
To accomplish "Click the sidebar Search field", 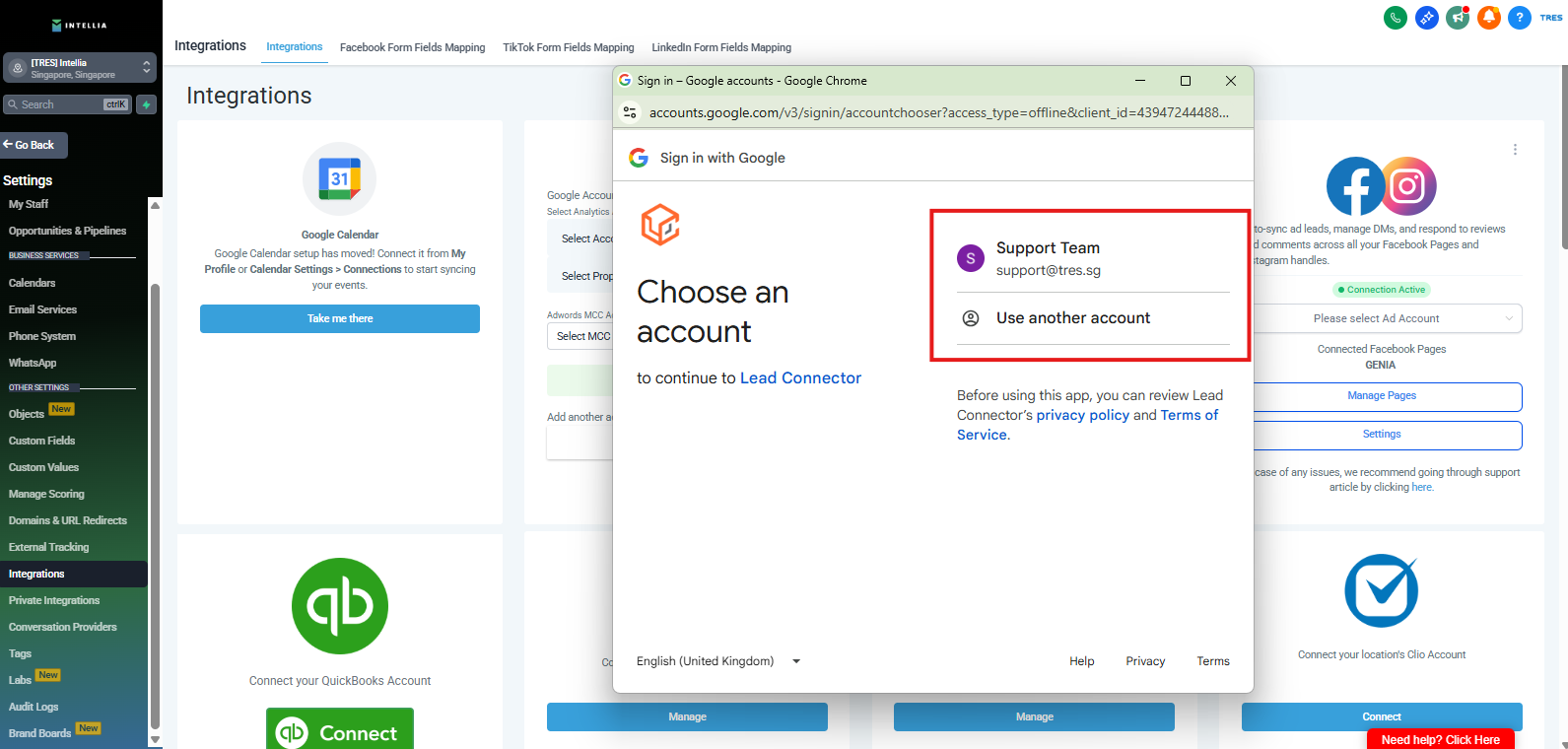I will click(x=68, y=104).
